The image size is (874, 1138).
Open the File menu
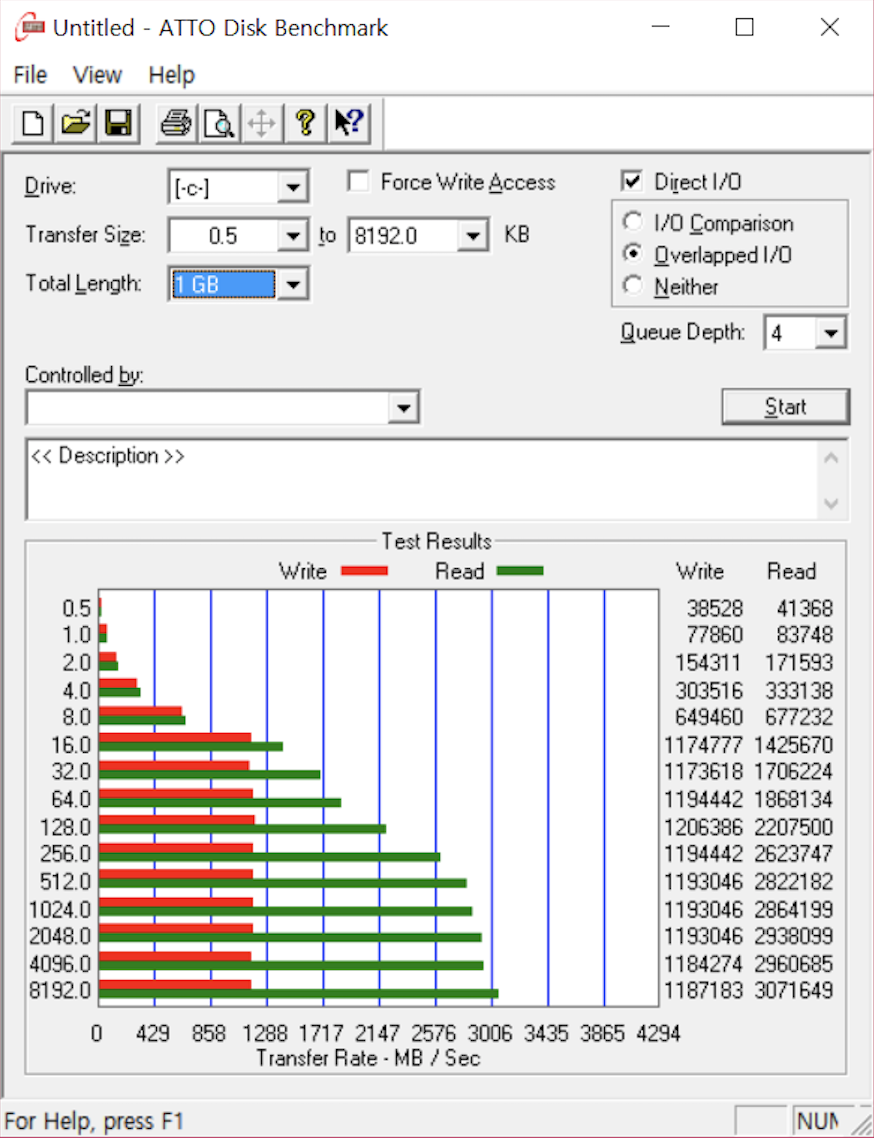30,75
